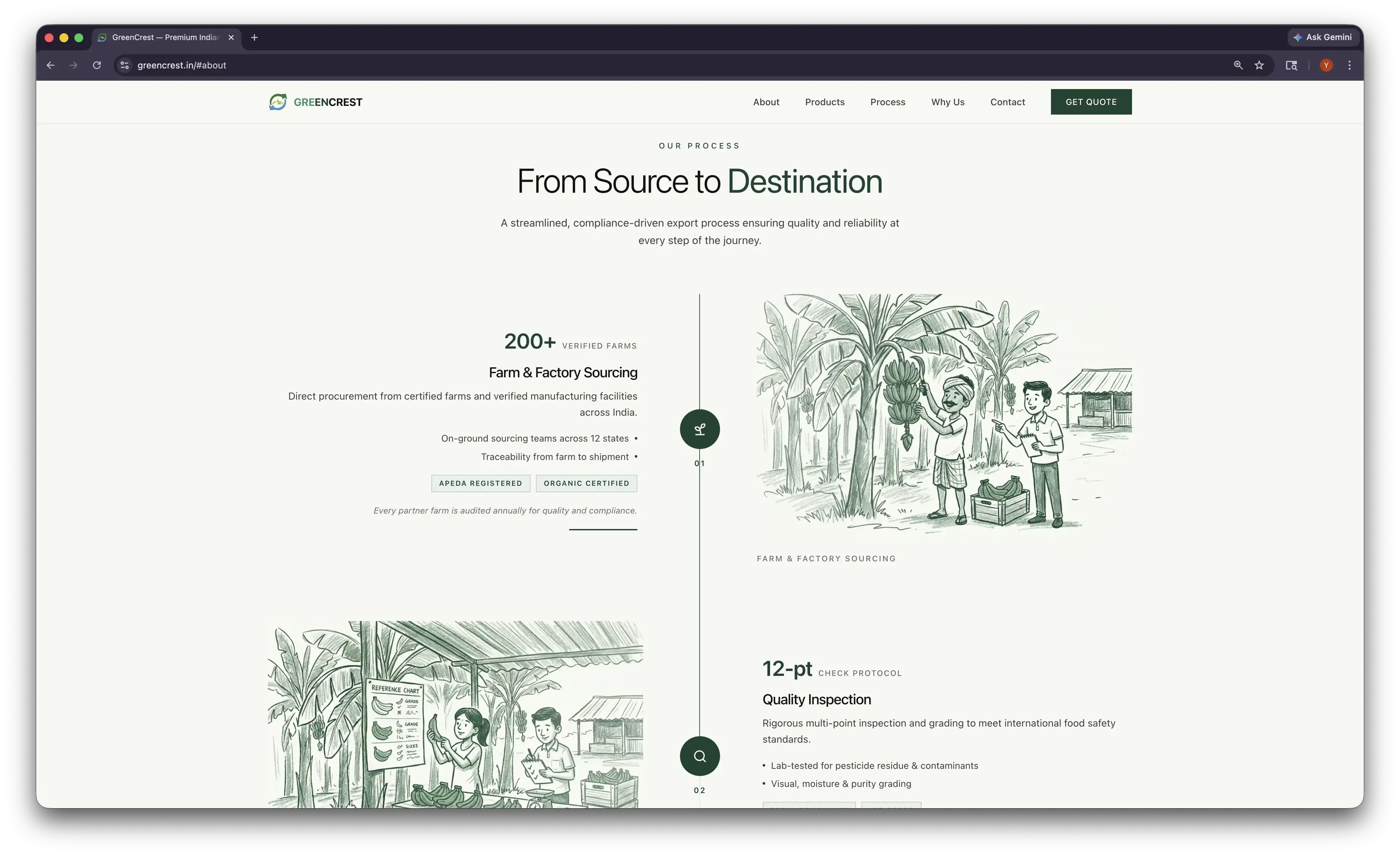This screenshot has height=856, width=1400.
Task: Click 'Every partner farm is audited annually' note
Action: [505, 511]
